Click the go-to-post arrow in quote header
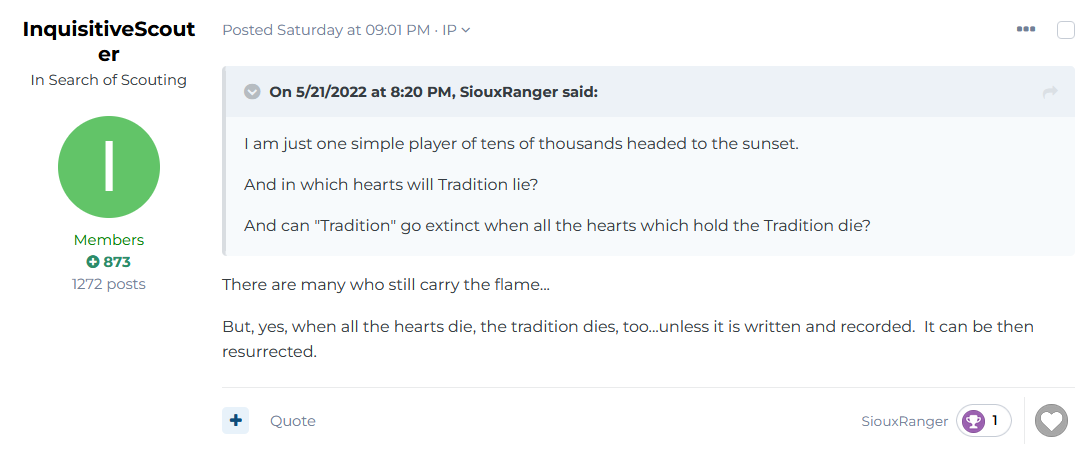The height and width of the screenshot is (450, 1075). (x=1050, y=92)
